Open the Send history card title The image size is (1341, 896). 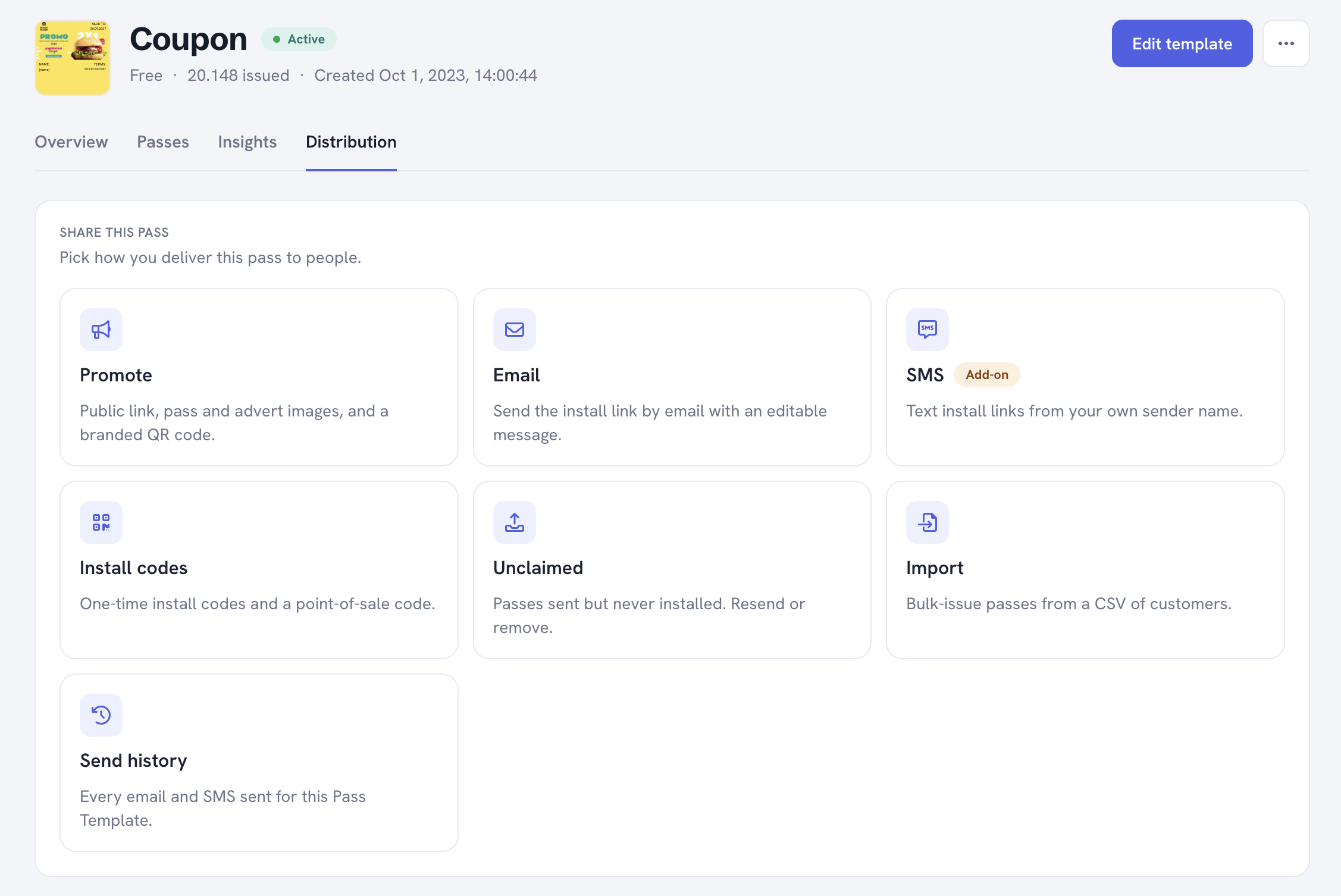click(134, 760)
